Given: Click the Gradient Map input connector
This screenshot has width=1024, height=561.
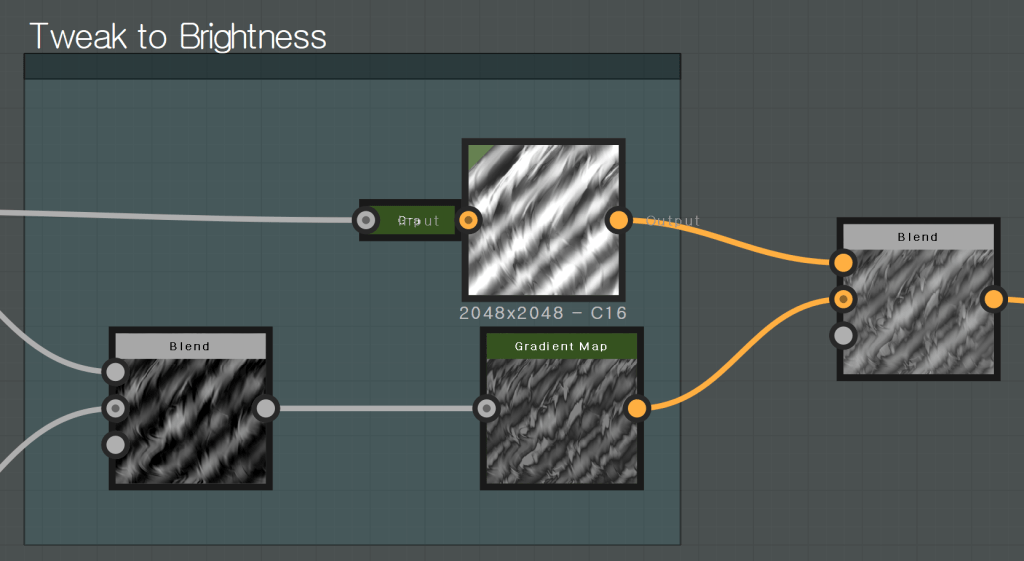Looking at the screenshot, I should [487, 409].
